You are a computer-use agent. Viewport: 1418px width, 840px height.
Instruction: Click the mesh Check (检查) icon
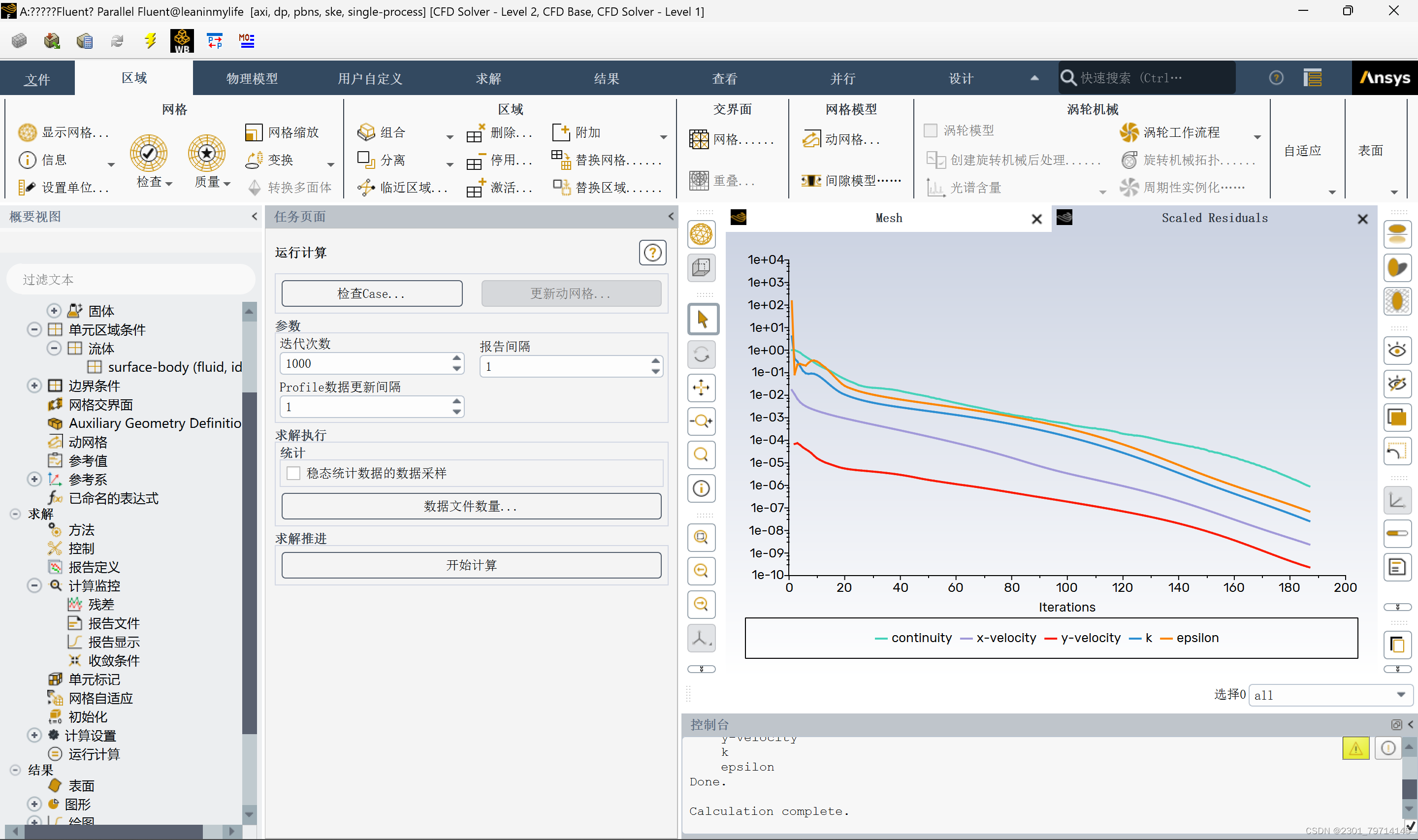pyautogui.click(x=148, y=153)
